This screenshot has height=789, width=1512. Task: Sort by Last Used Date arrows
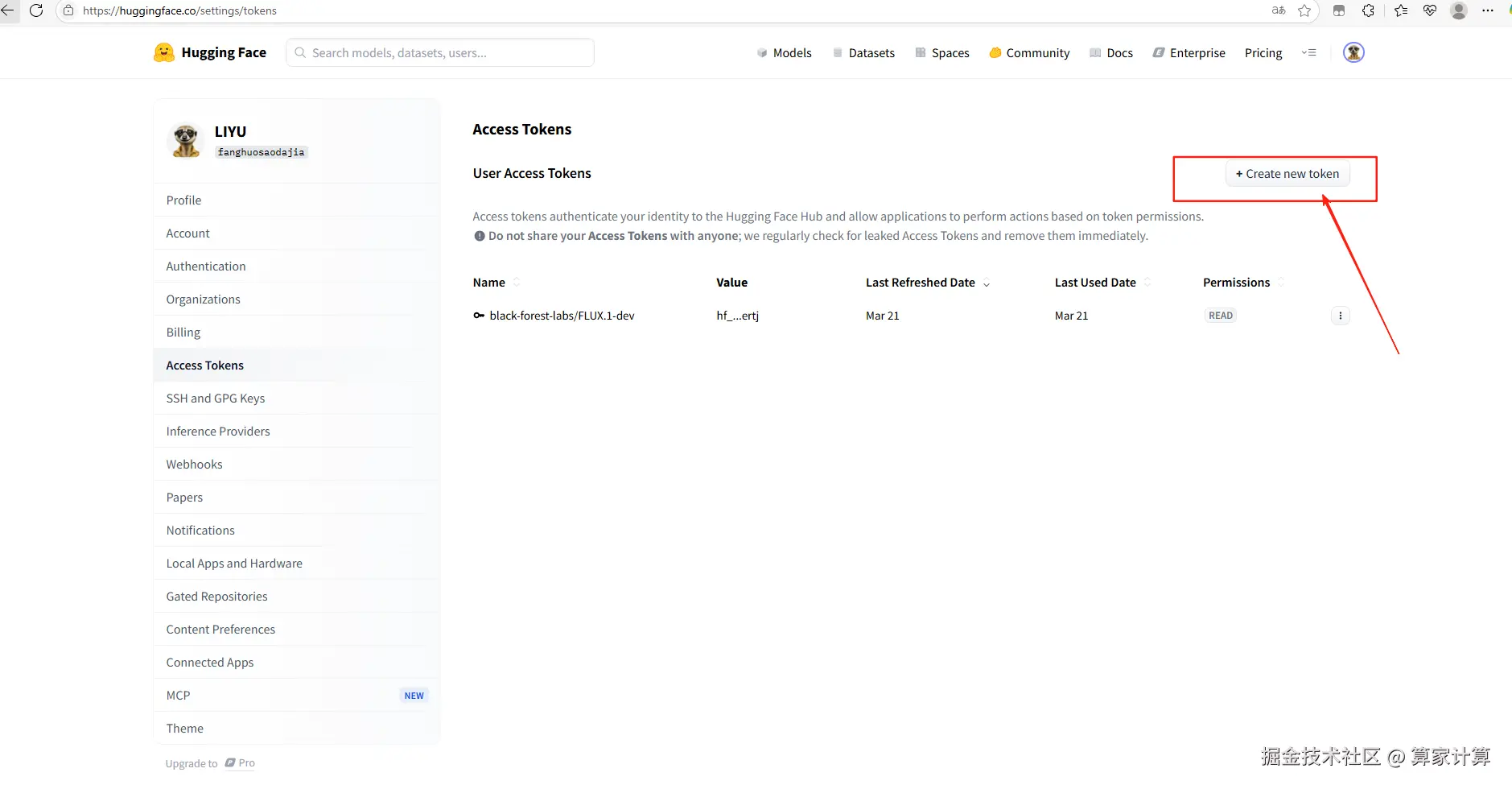click(1147, 283)
